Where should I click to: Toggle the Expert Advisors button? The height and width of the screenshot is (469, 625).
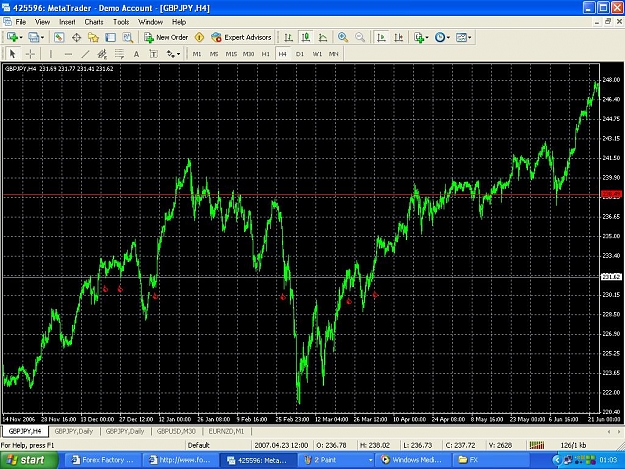241,37
